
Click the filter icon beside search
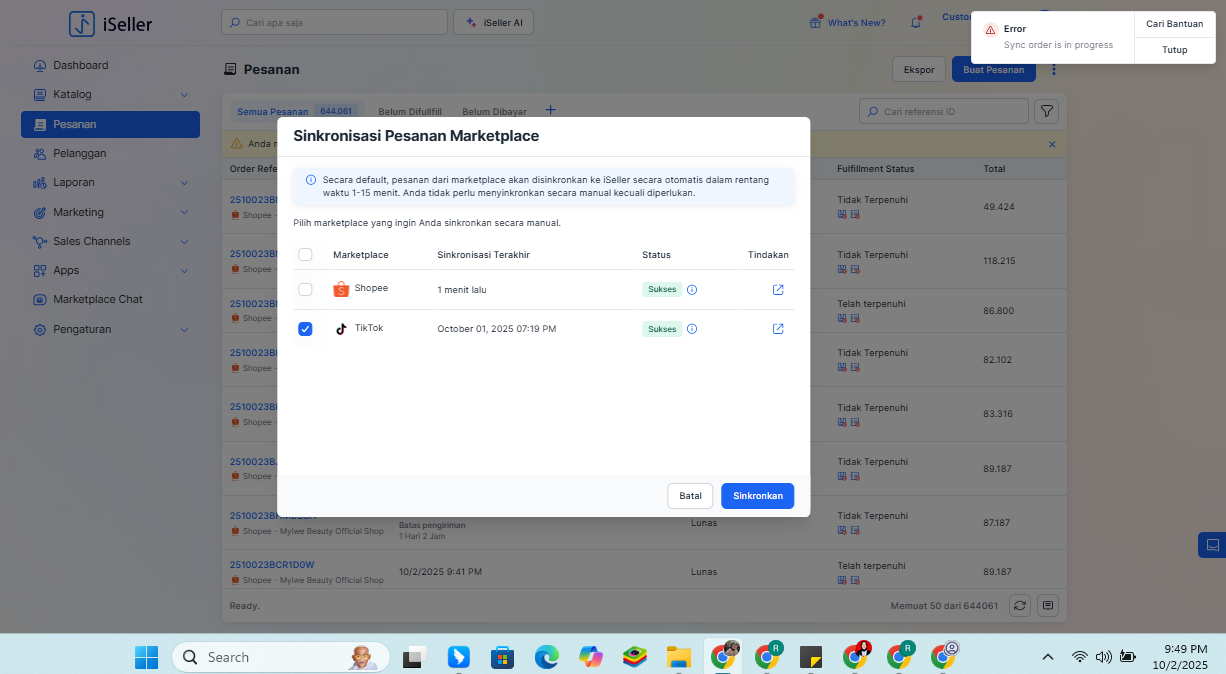pyautogui.click(x=1046, y=112)
